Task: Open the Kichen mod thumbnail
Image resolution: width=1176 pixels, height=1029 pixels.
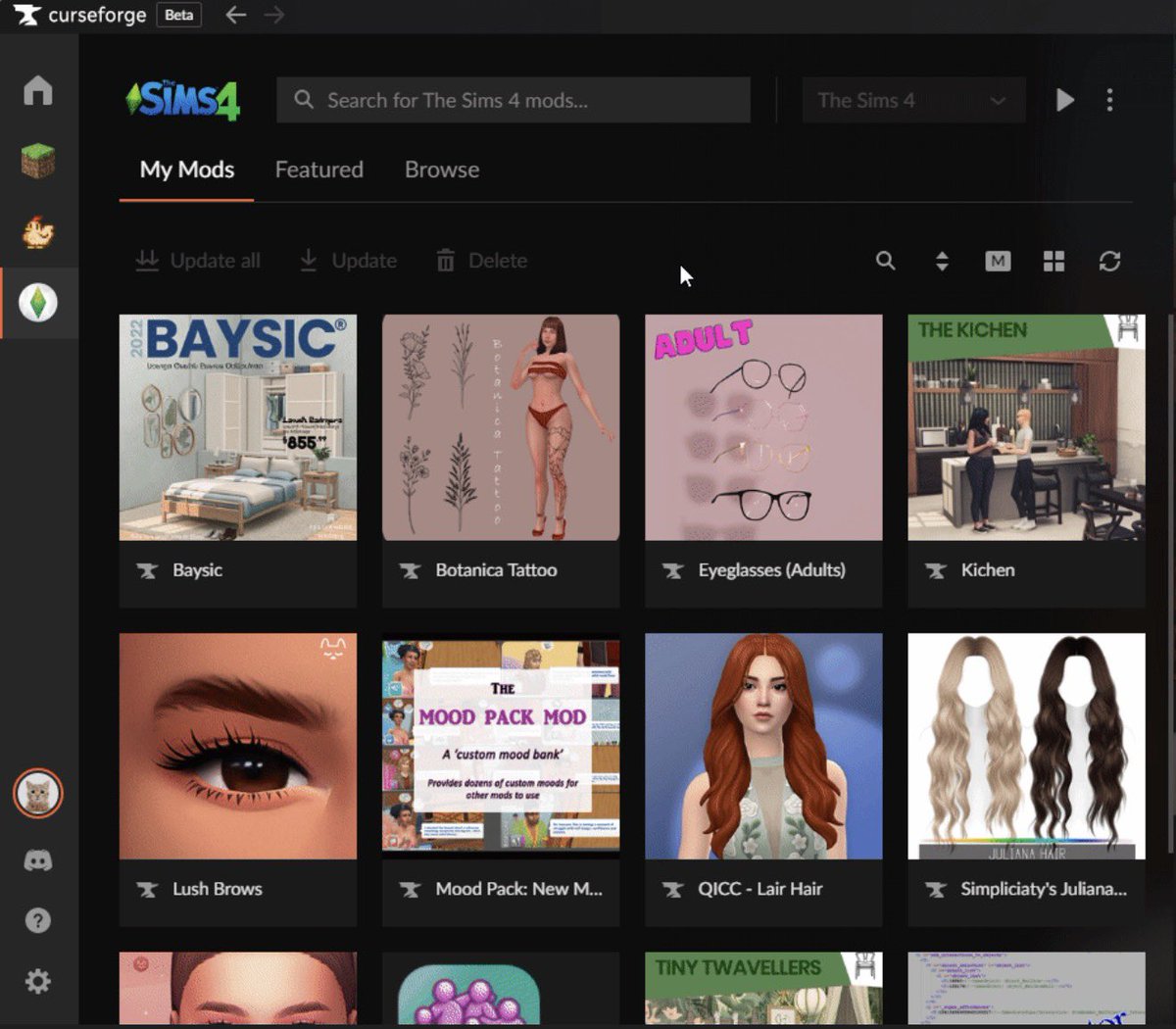Action: [1026, 427]
